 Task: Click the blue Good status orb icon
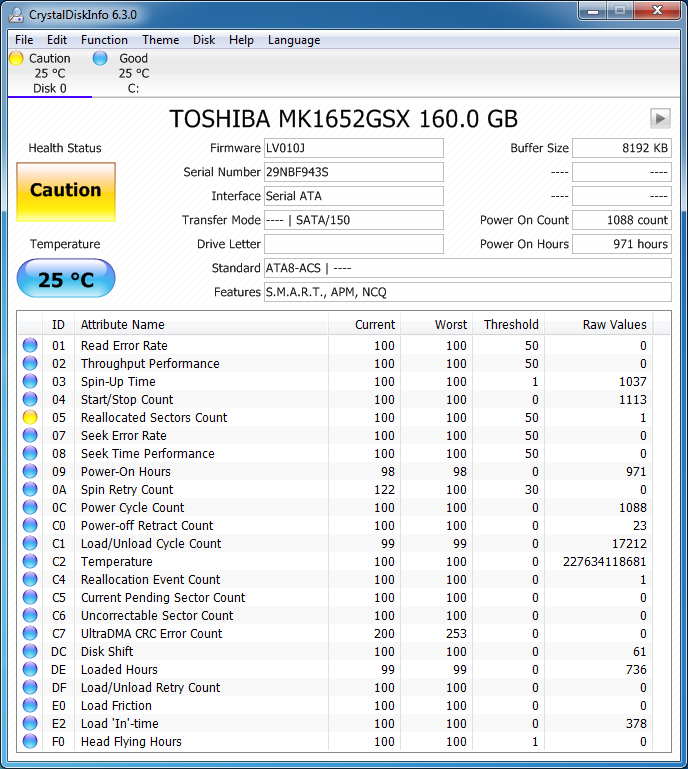pos(100,58)
